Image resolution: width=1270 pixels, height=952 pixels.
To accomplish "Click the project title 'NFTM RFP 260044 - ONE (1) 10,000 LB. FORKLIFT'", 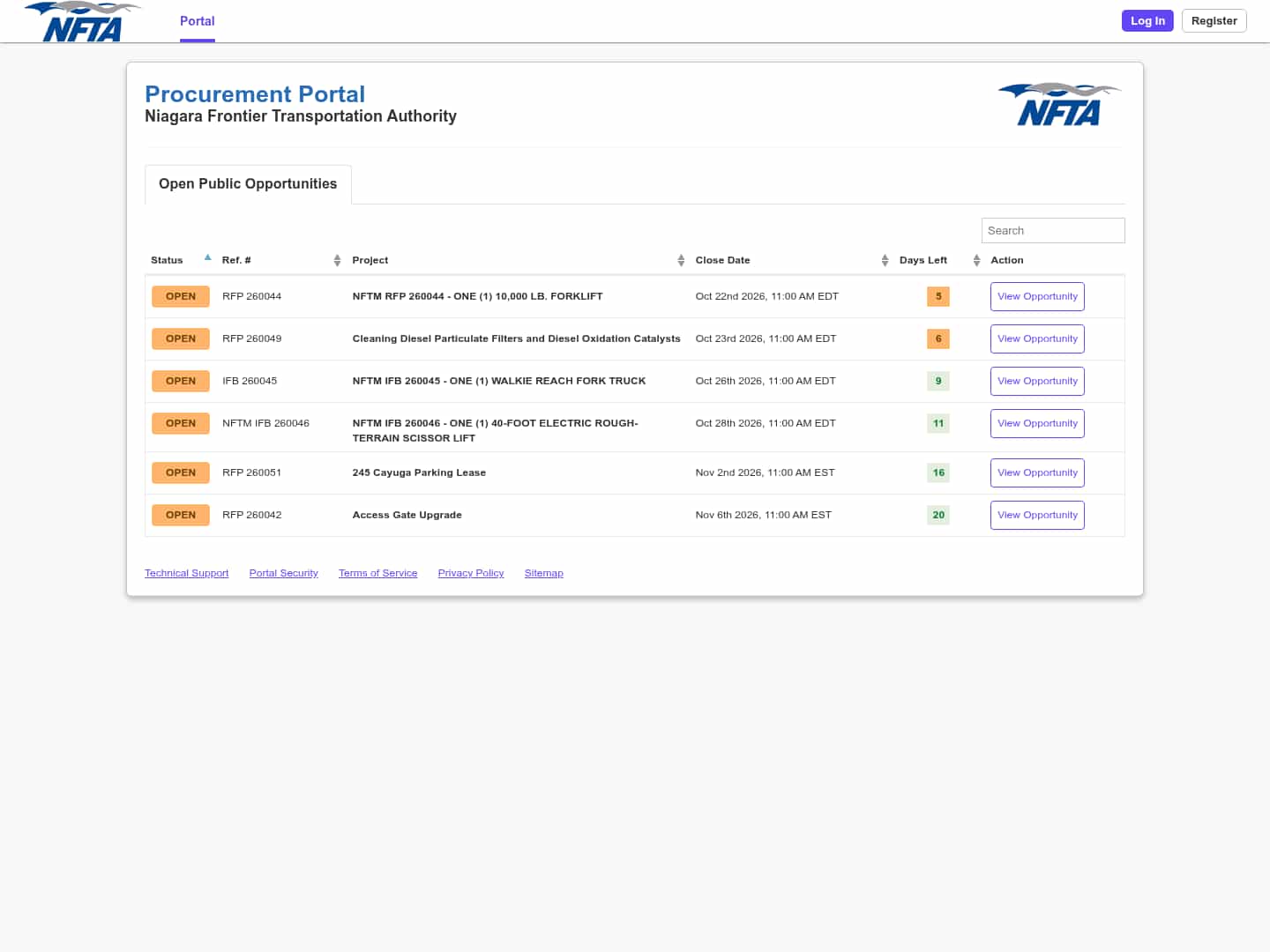I will pyautogui.click(x=477, y=296).
